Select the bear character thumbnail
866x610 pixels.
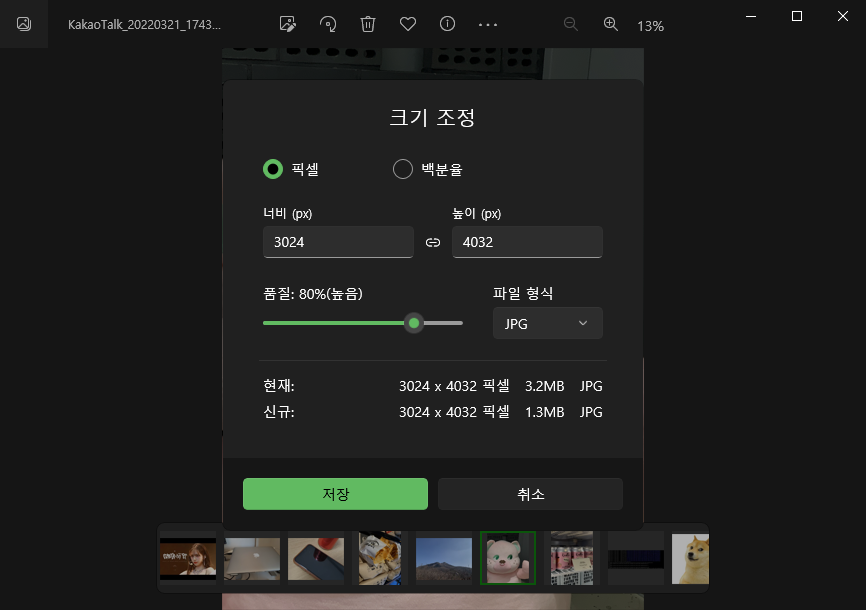coord(508,558)
